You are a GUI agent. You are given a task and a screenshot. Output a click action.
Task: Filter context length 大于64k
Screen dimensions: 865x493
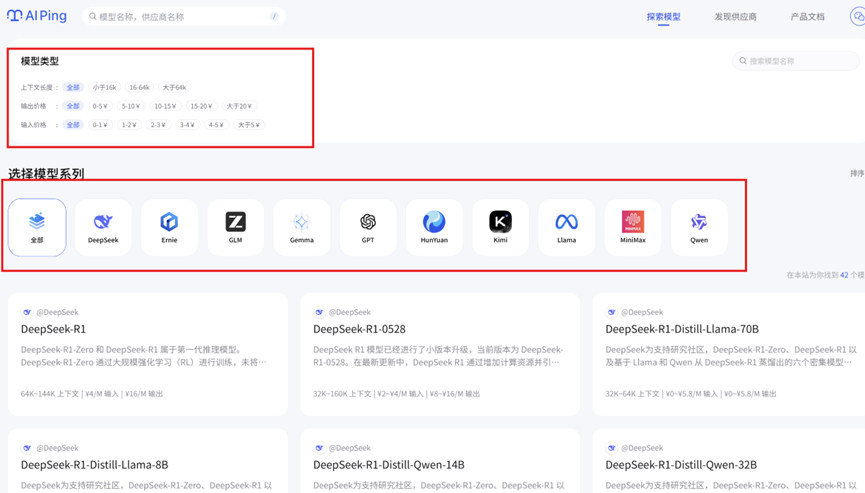point(174,87)
